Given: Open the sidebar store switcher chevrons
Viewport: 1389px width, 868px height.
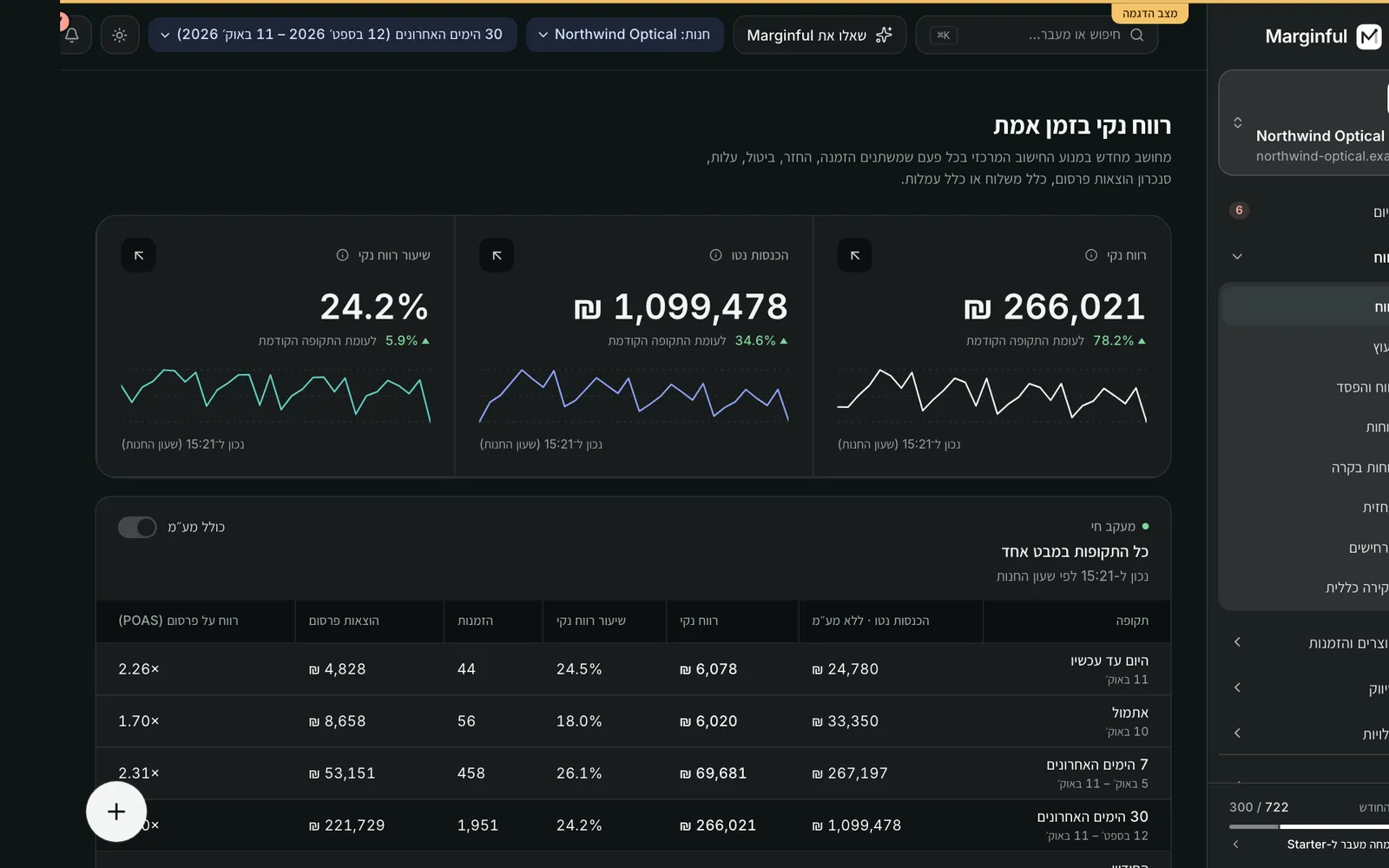Looking at the screenshot, I should tap(1238, 122).
